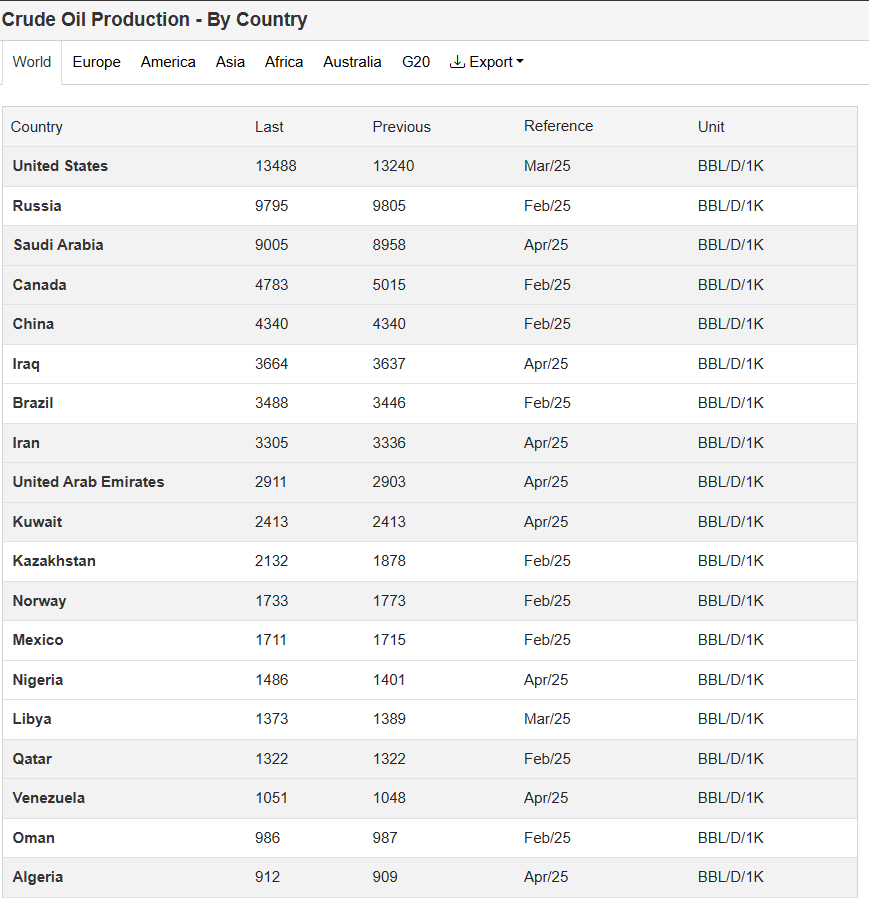Image resolution: width=869 pixels, height=898 pixels.
Task: Open the Saudi Arabia country link
Action: [x=58, y=245]
